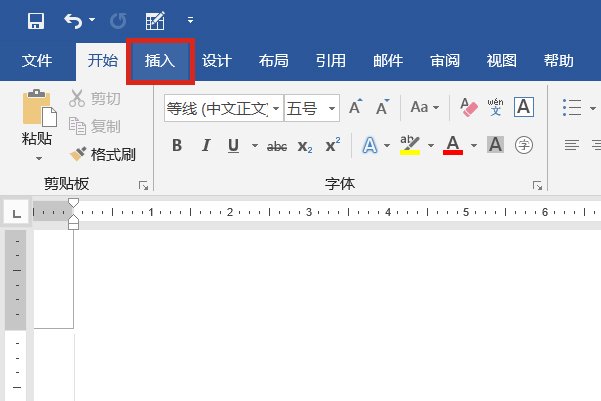Open the Text Effects dropdown arrow
The height and width of the screenshot is (401, 601).
click(387, 146)
